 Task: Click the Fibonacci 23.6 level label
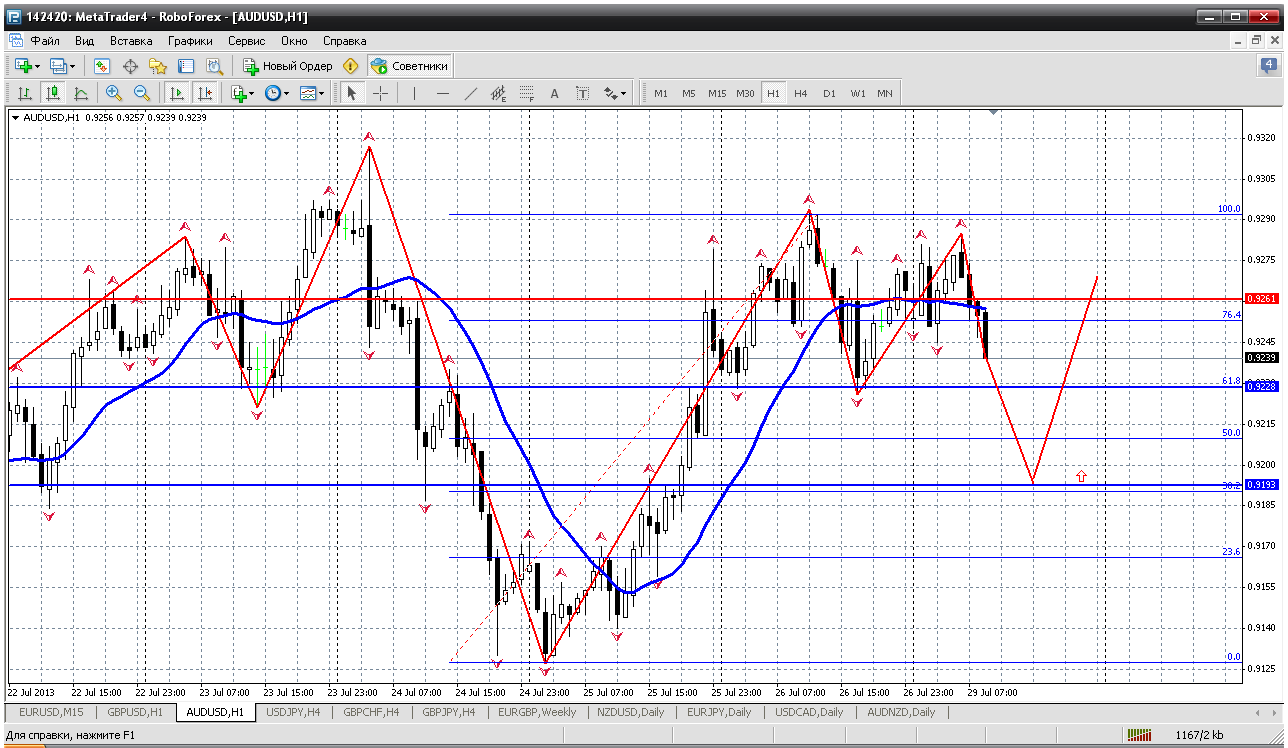pyautogui.click(x=1231, y=551)
